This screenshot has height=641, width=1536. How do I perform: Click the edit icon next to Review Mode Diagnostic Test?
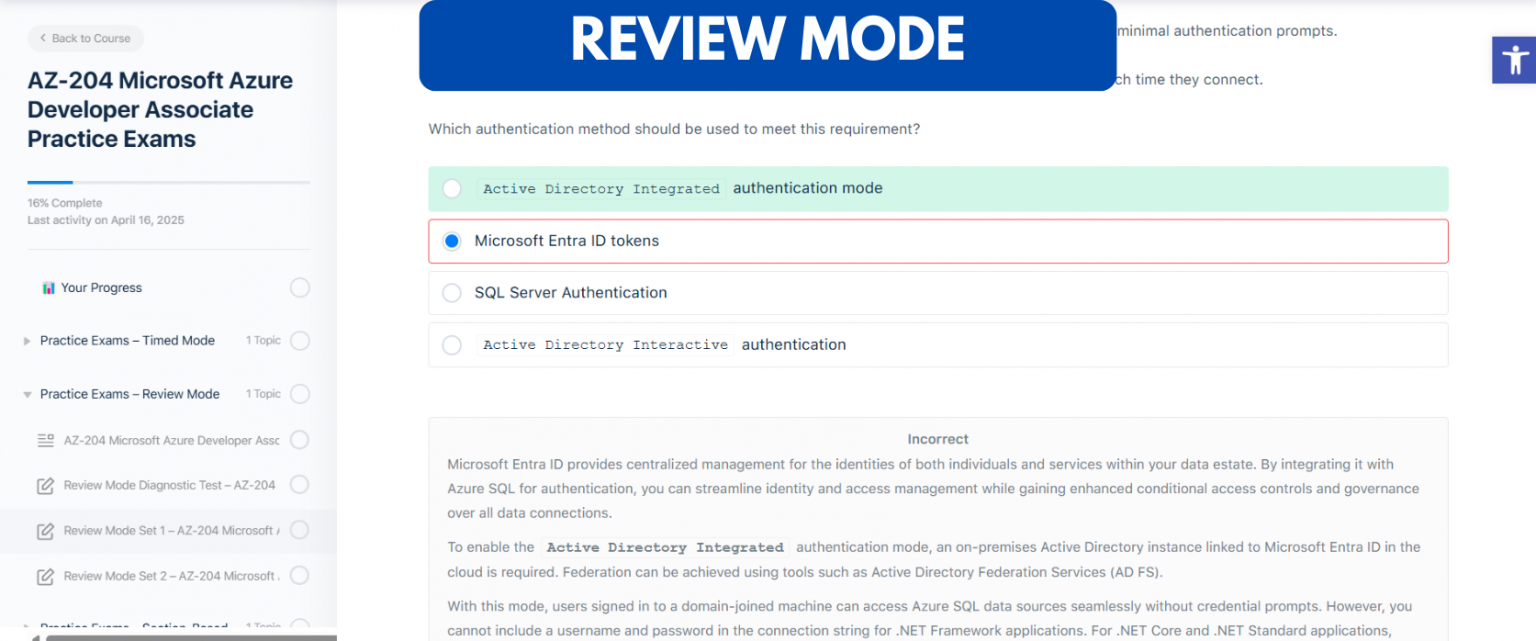tap(45, 485)
